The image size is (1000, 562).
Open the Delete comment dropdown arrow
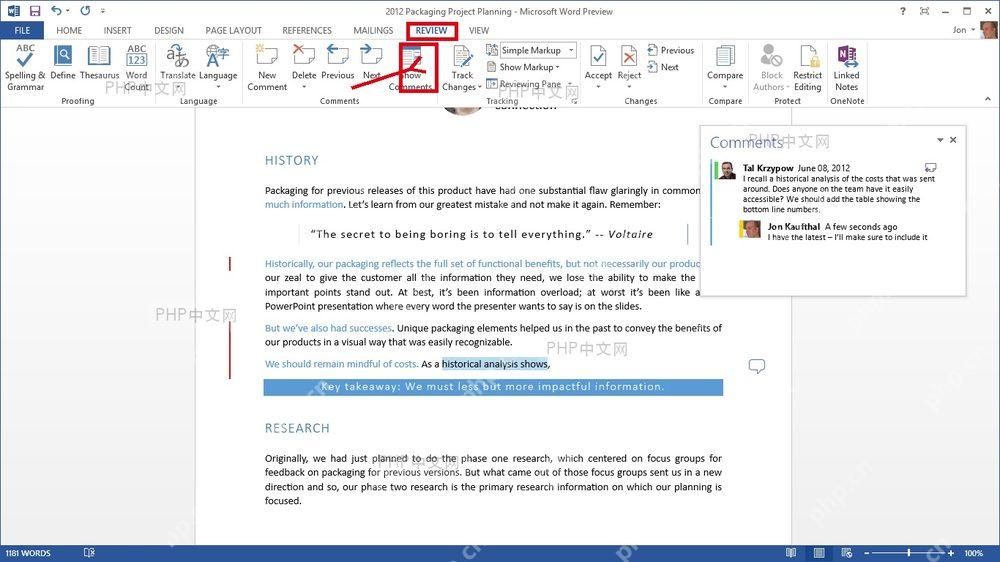304,87
